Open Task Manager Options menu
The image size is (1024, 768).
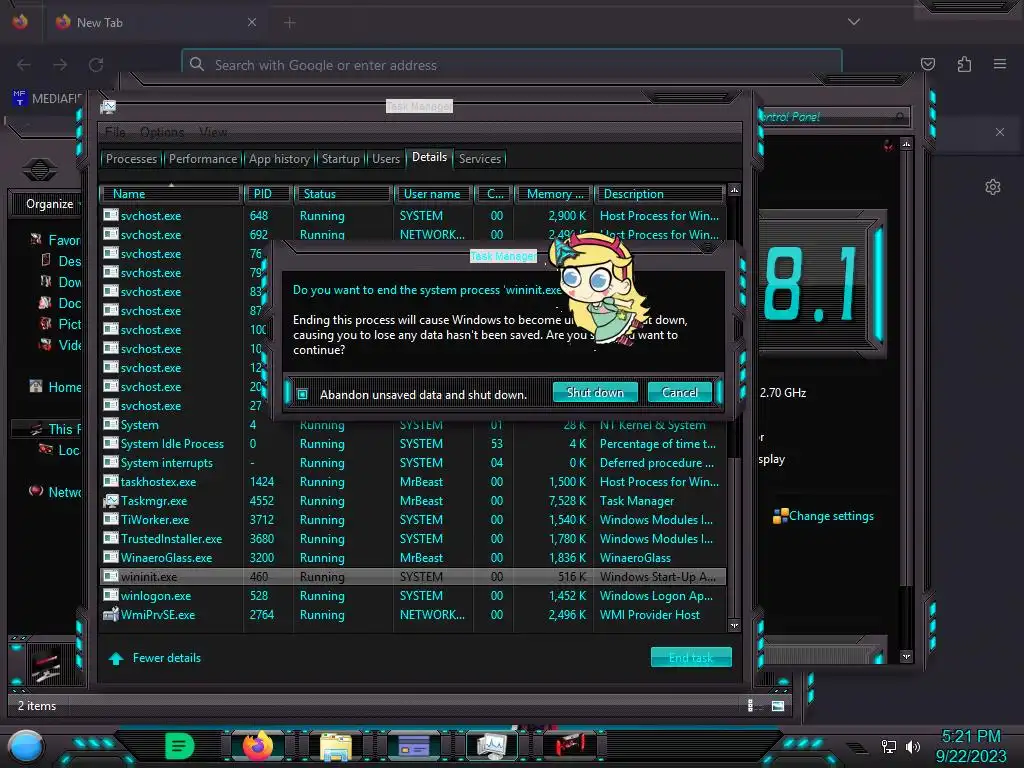pyautogui.click(x=162, y=132)
